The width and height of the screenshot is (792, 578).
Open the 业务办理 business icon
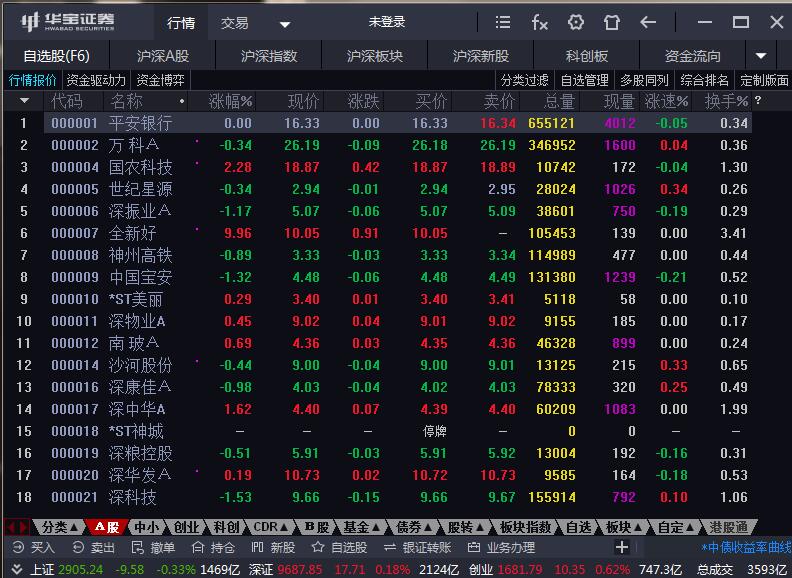pos(501,547)
